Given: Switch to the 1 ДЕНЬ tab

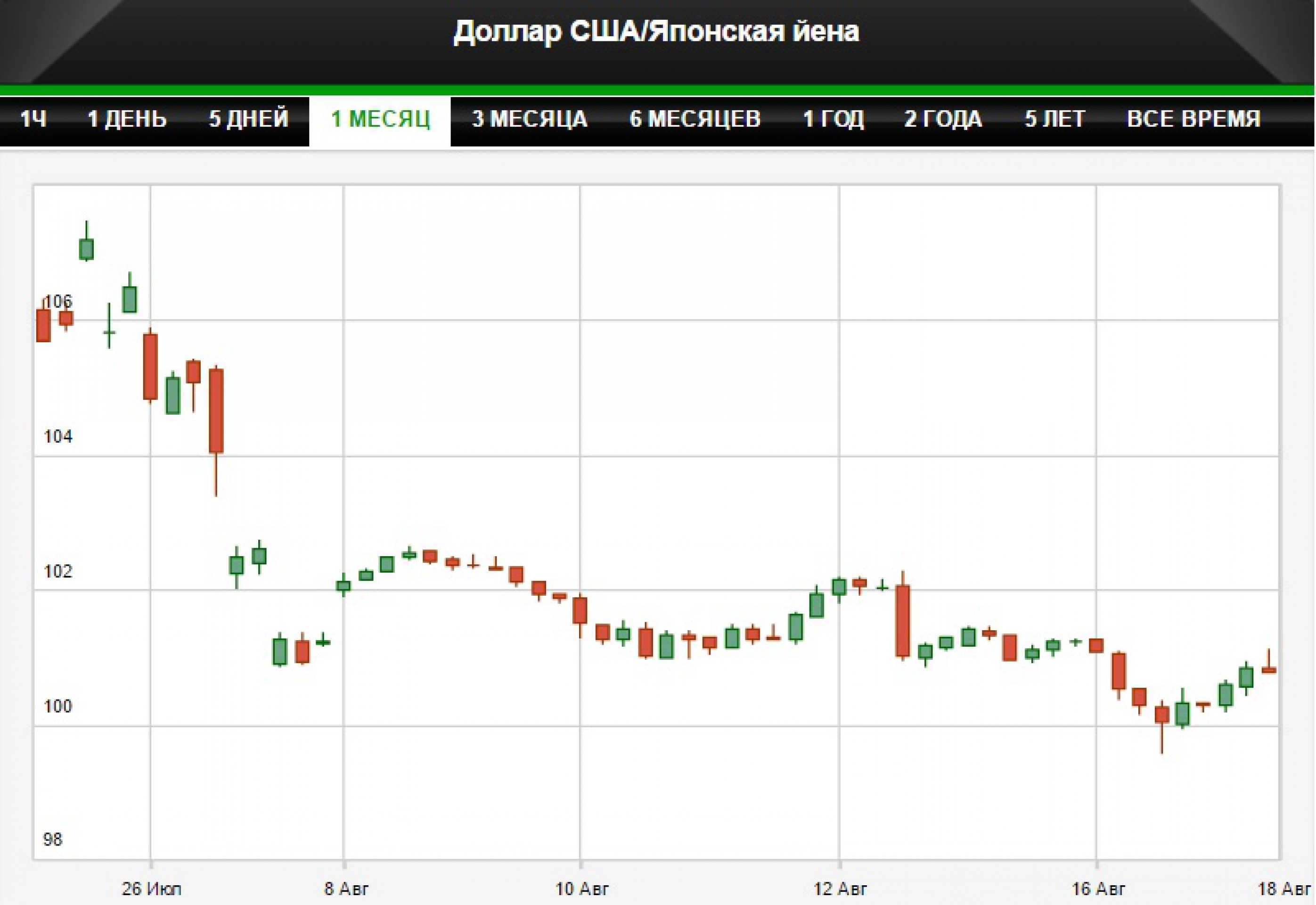Looking at the screenshot, I should pyautogui.click(x=127, y=120).
